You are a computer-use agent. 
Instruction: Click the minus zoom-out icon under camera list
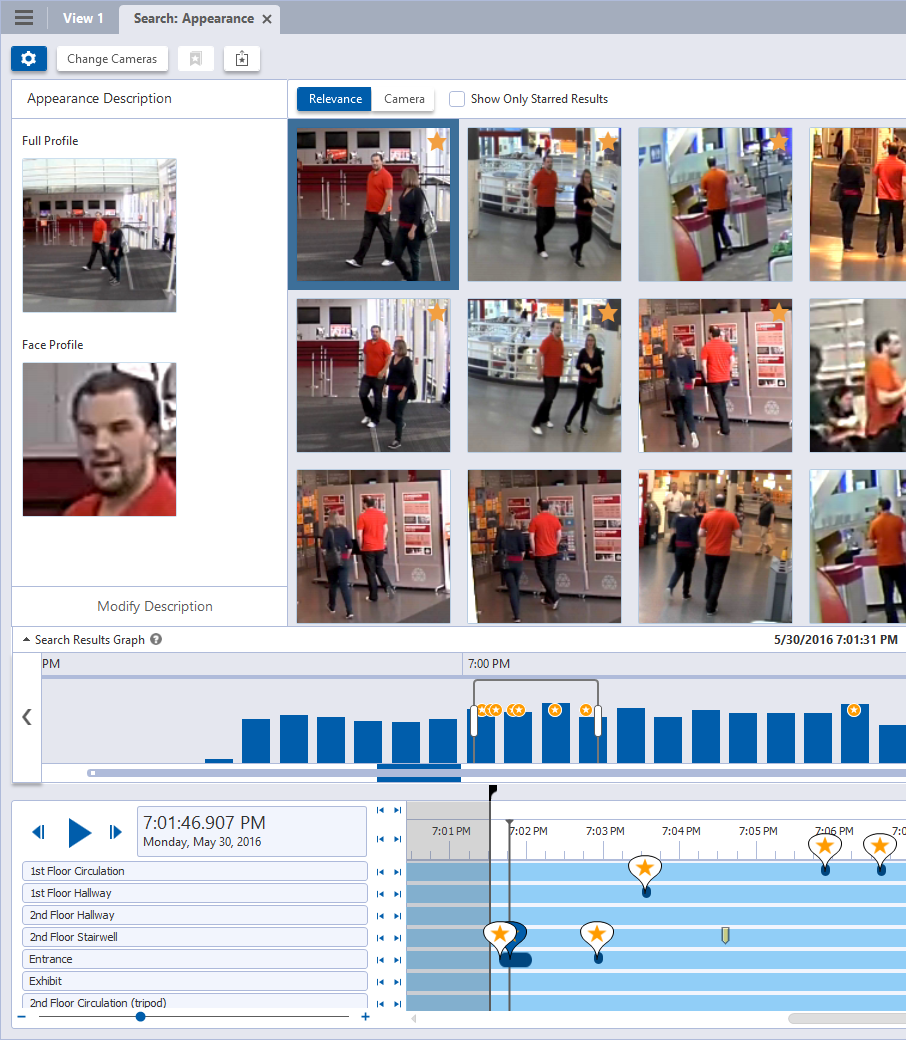tap(22, 1016)
